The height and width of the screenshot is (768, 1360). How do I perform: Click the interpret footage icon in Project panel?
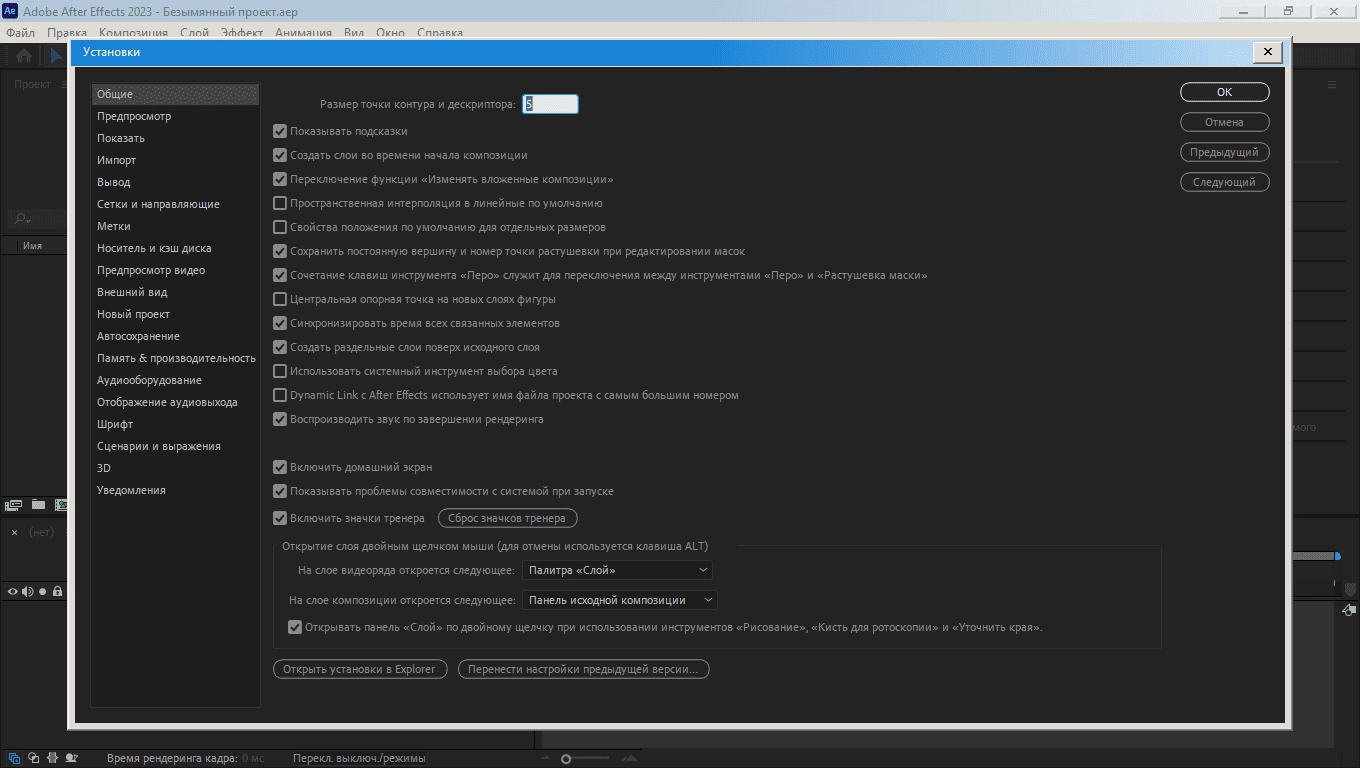click(14, 505)
